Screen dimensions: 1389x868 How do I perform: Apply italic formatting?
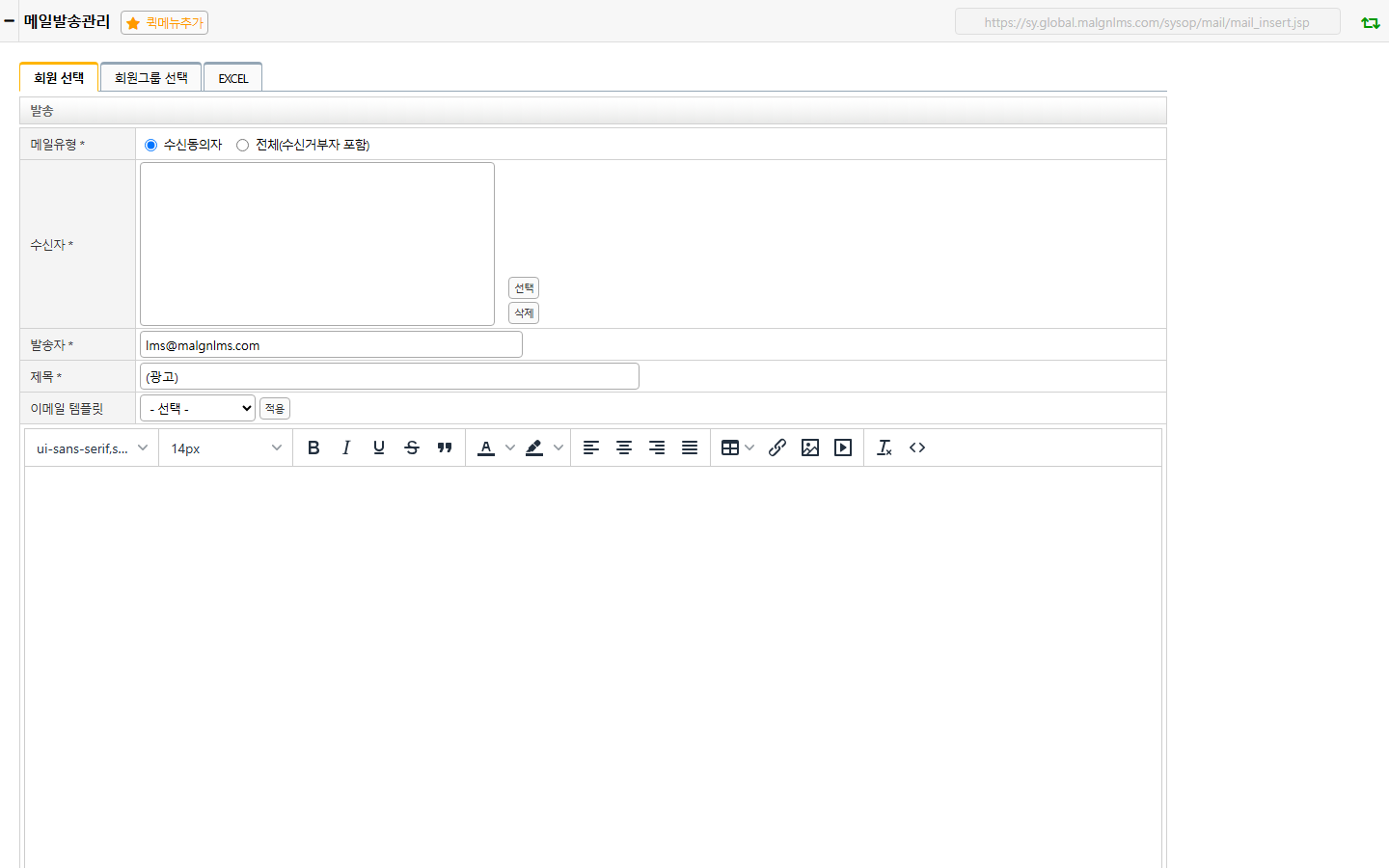pos(346,448)
